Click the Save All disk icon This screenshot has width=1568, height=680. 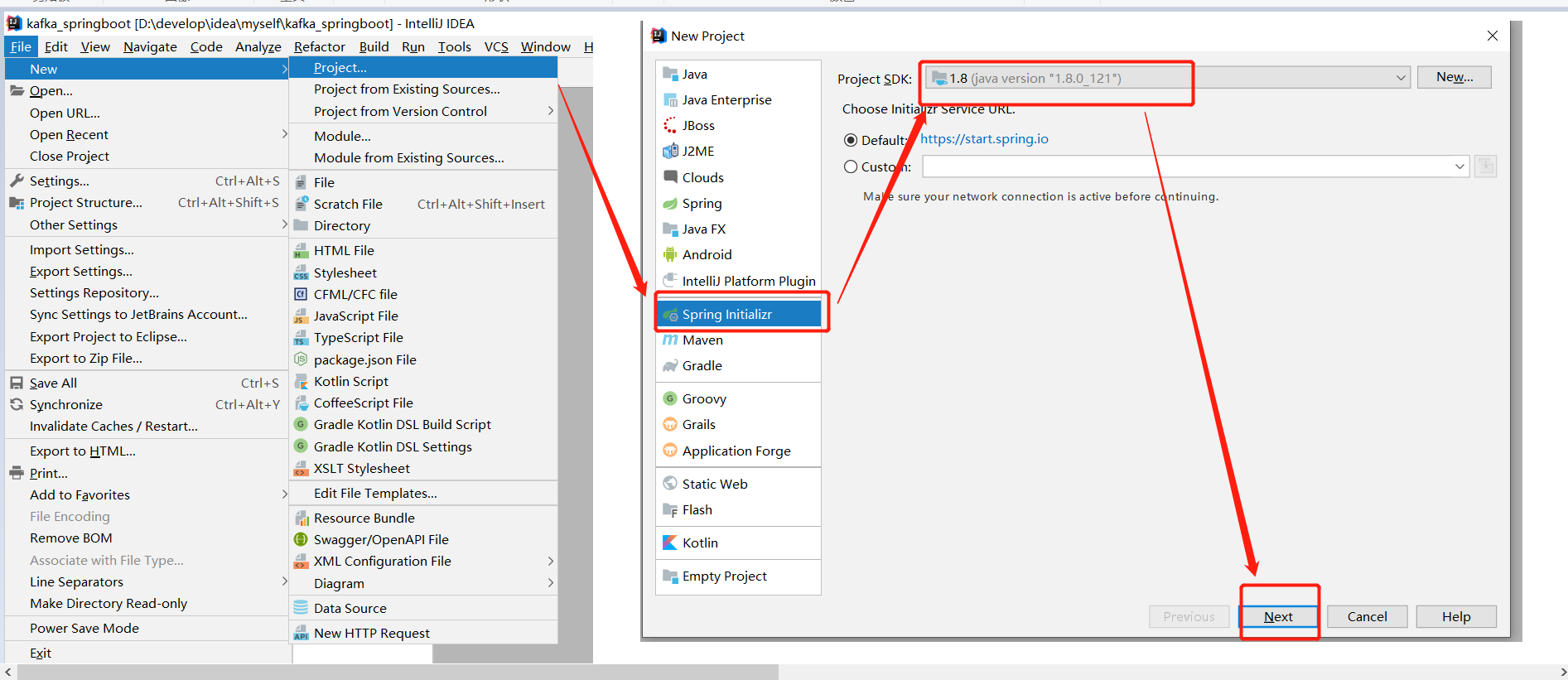coord(17,383)
